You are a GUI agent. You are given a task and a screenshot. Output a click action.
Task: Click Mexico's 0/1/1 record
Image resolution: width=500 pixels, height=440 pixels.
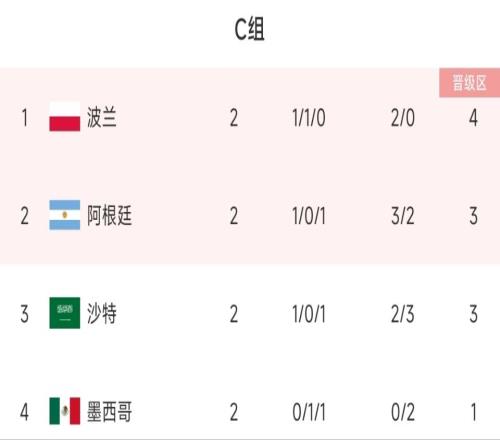pos(309,412)
